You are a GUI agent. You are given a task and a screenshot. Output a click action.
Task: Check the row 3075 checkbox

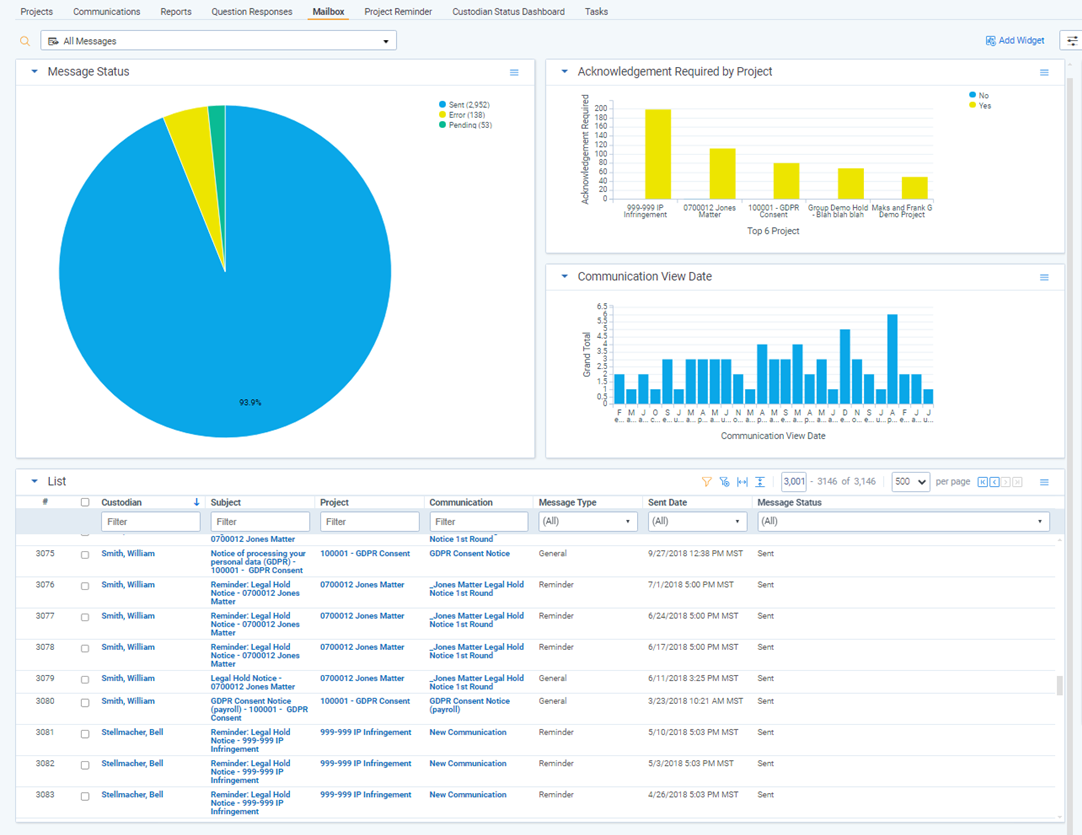click(x=85, y=555)
